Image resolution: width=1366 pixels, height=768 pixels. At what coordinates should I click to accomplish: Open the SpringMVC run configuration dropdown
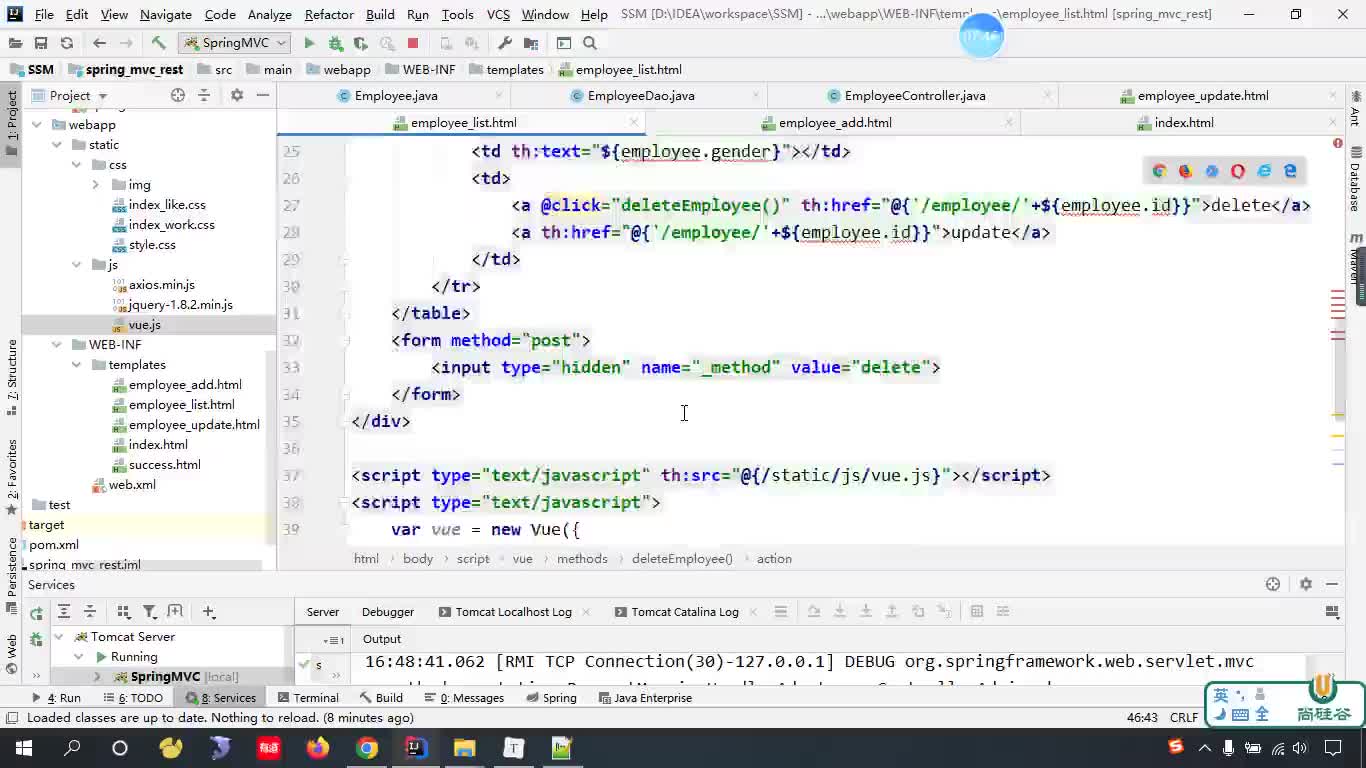click(x=235, y=43)
